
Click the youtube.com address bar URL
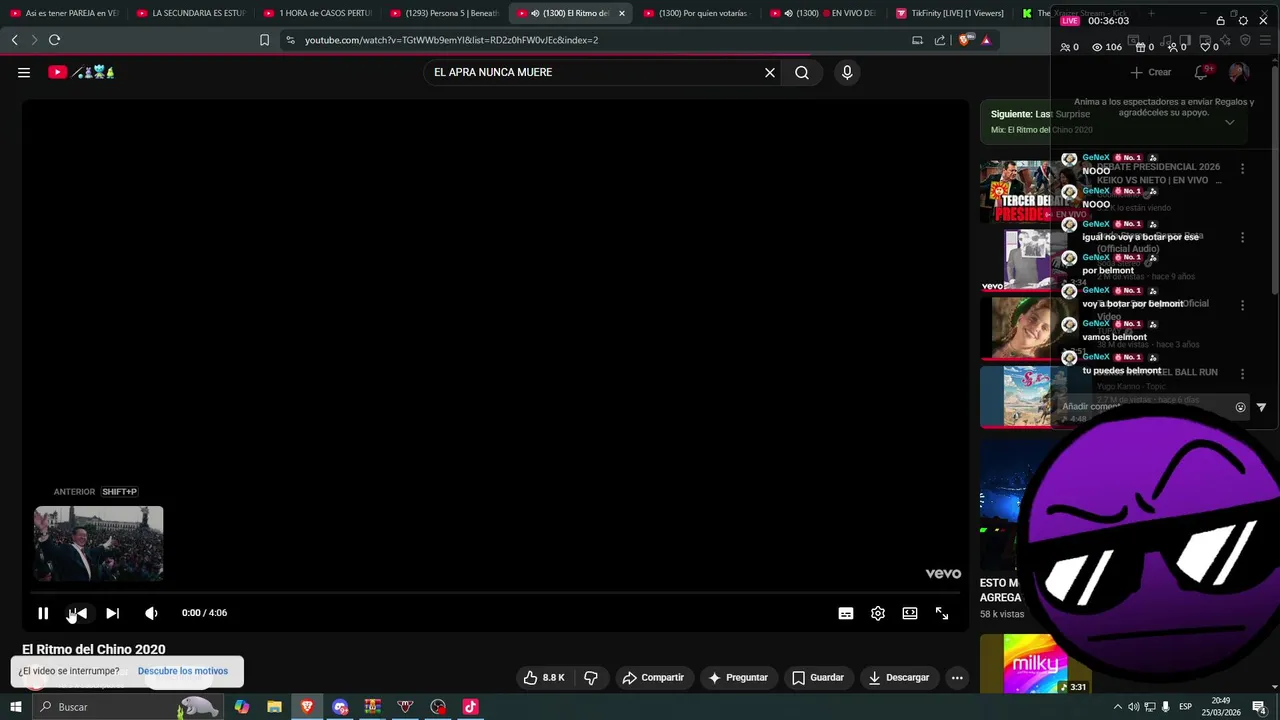[x=451, y=40]
